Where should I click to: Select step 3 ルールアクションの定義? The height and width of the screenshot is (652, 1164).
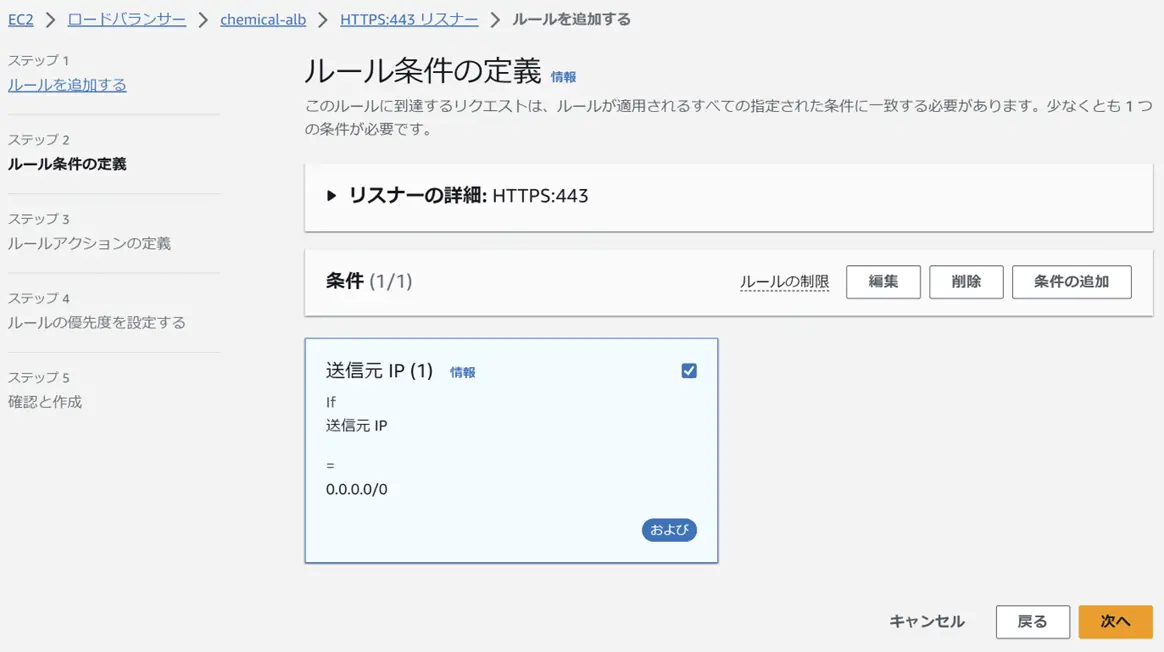coord(89,243)
